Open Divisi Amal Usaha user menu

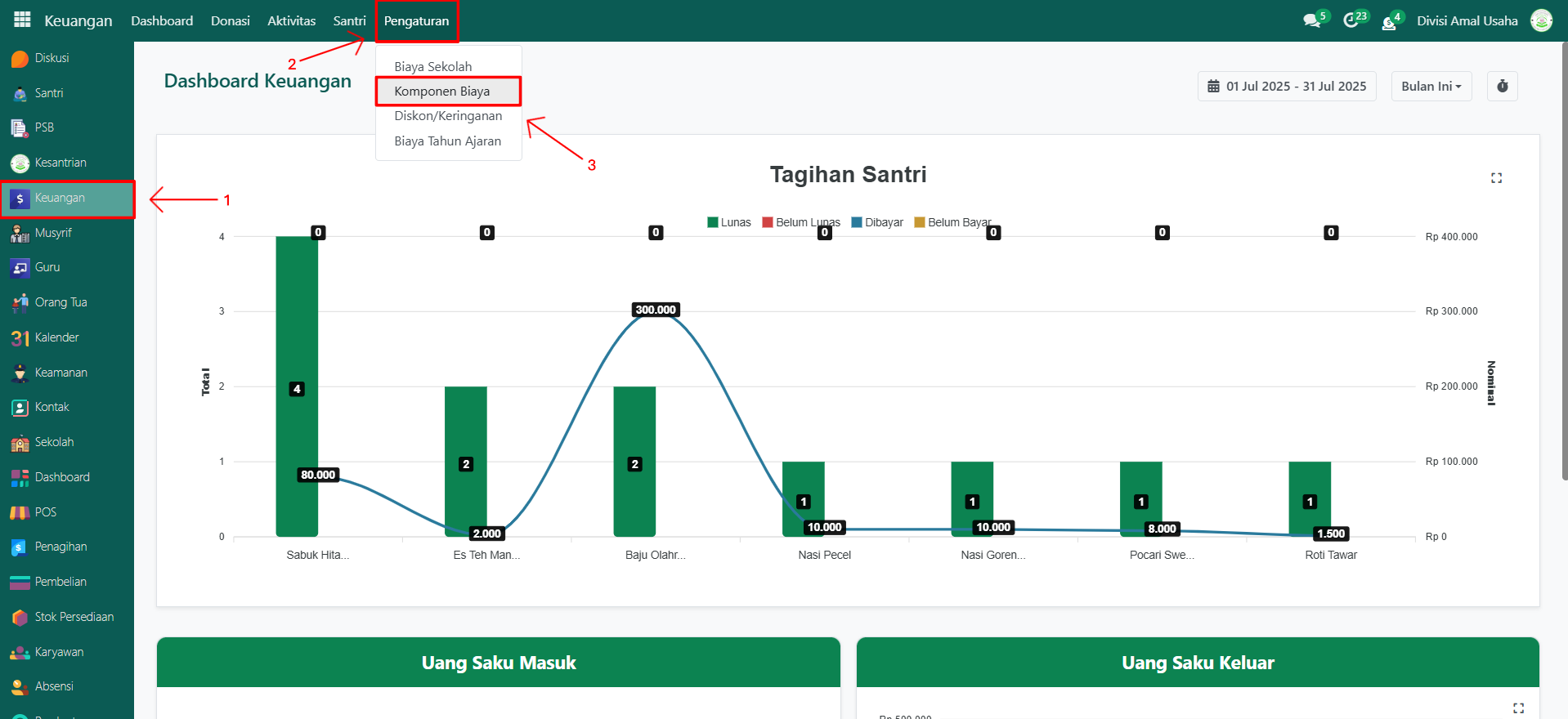1467,20
